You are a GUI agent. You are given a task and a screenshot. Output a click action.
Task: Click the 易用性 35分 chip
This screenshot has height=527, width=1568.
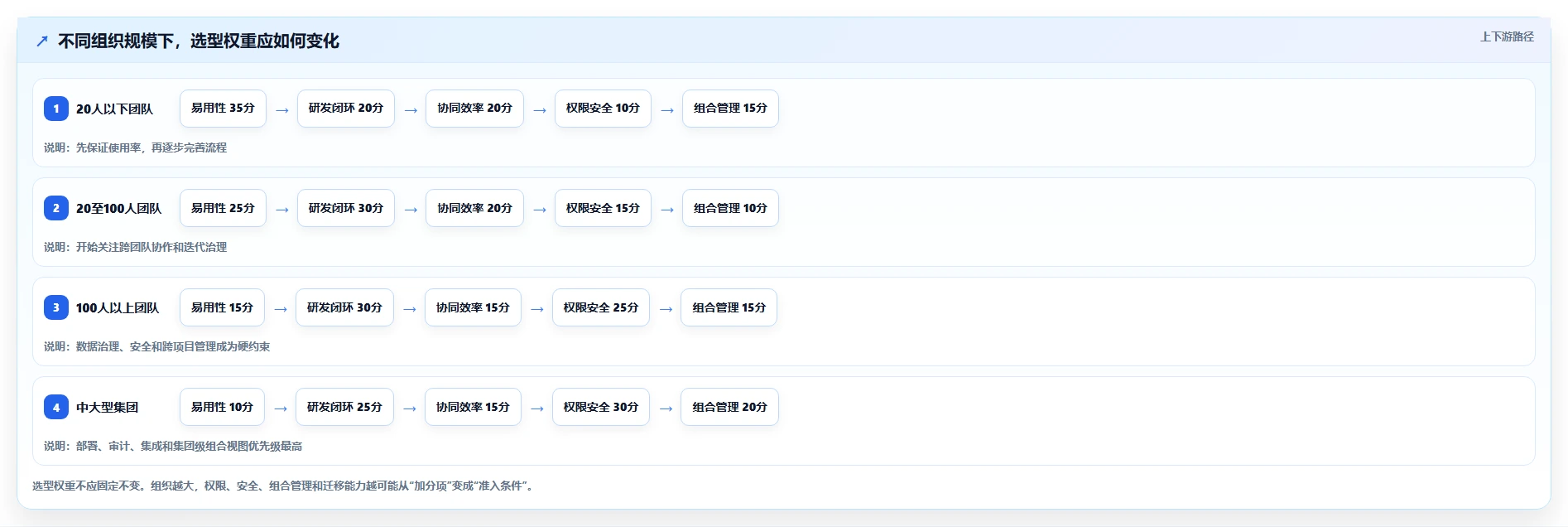(223, 109)
